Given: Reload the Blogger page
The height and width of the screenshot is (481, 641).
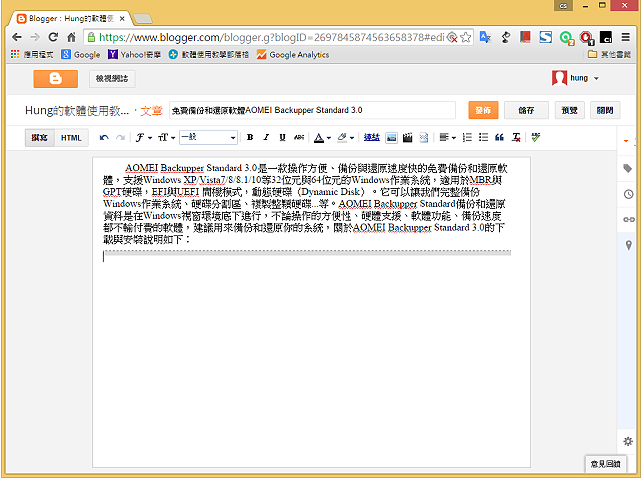Looking at the screenshot, I should click(53, 37).
